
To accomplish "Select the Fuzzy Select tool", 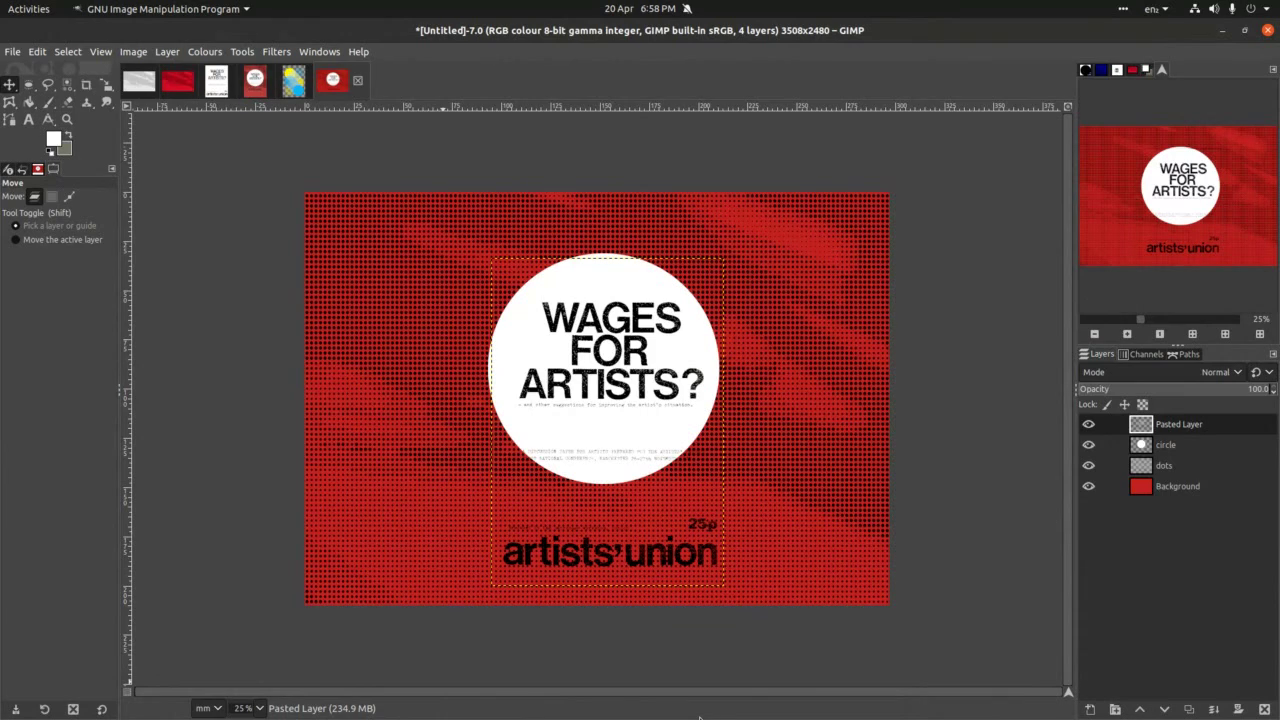I will pyautogui.click(x=67, y=85).
